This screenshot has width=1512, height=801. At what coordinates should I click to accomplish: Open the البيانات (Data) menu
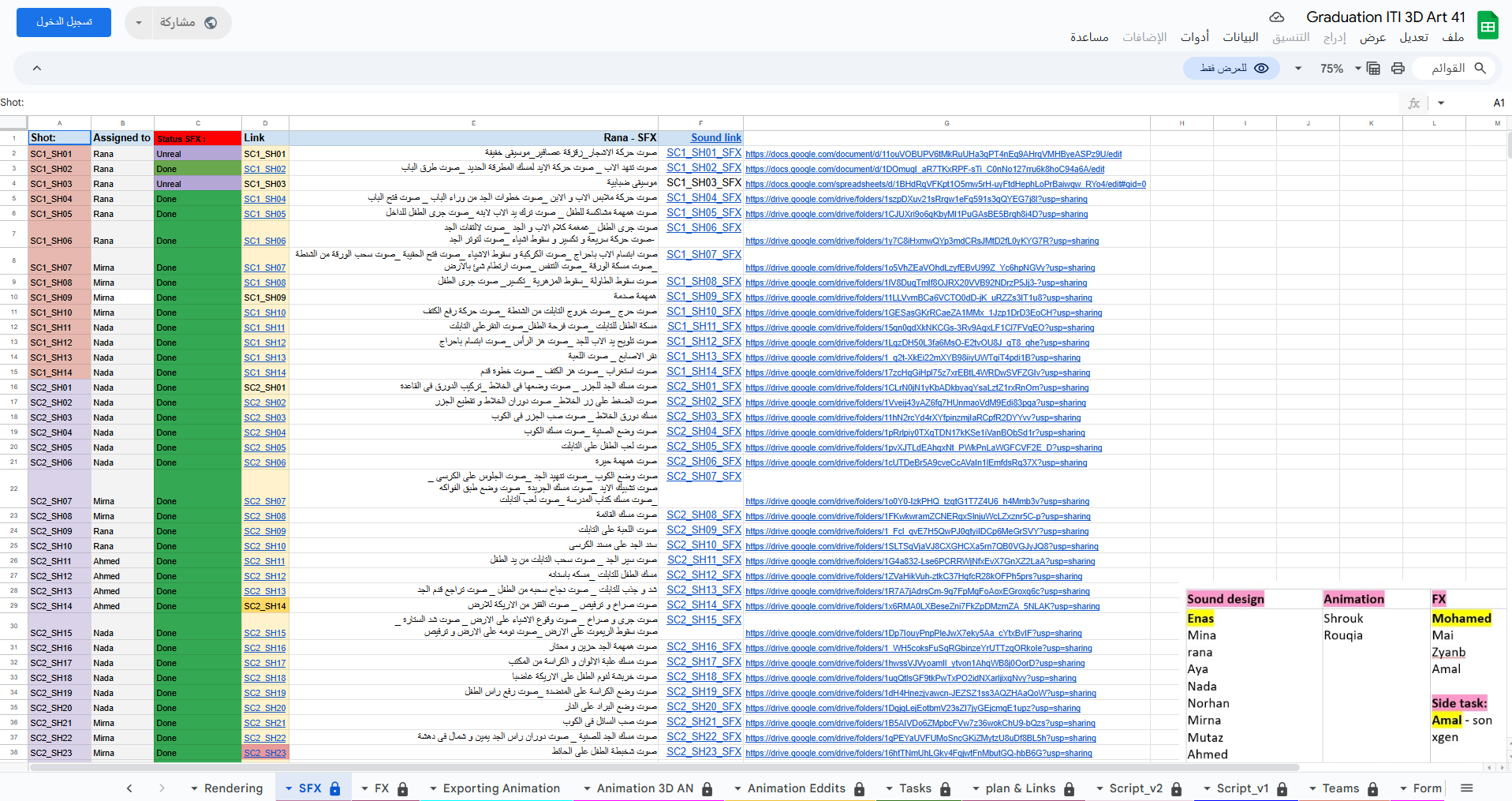click(1240, 37)
